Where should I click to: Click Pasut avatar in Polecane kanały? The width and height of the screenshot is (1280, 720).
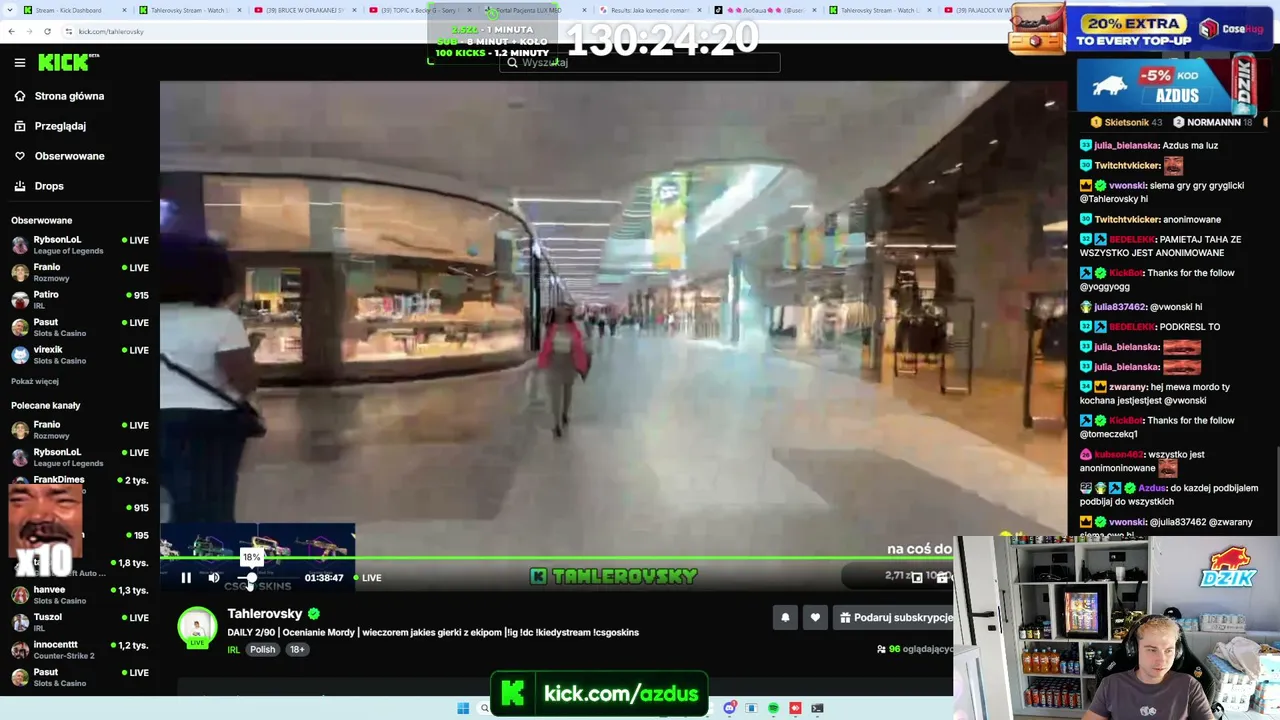(20, 677)
